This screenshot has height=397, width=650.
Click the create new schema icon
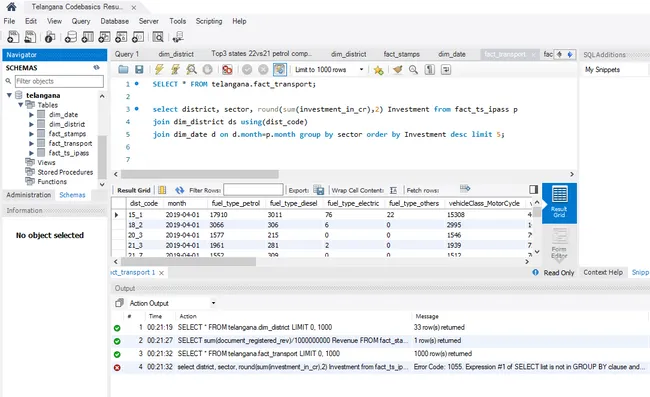click(70, 37)
